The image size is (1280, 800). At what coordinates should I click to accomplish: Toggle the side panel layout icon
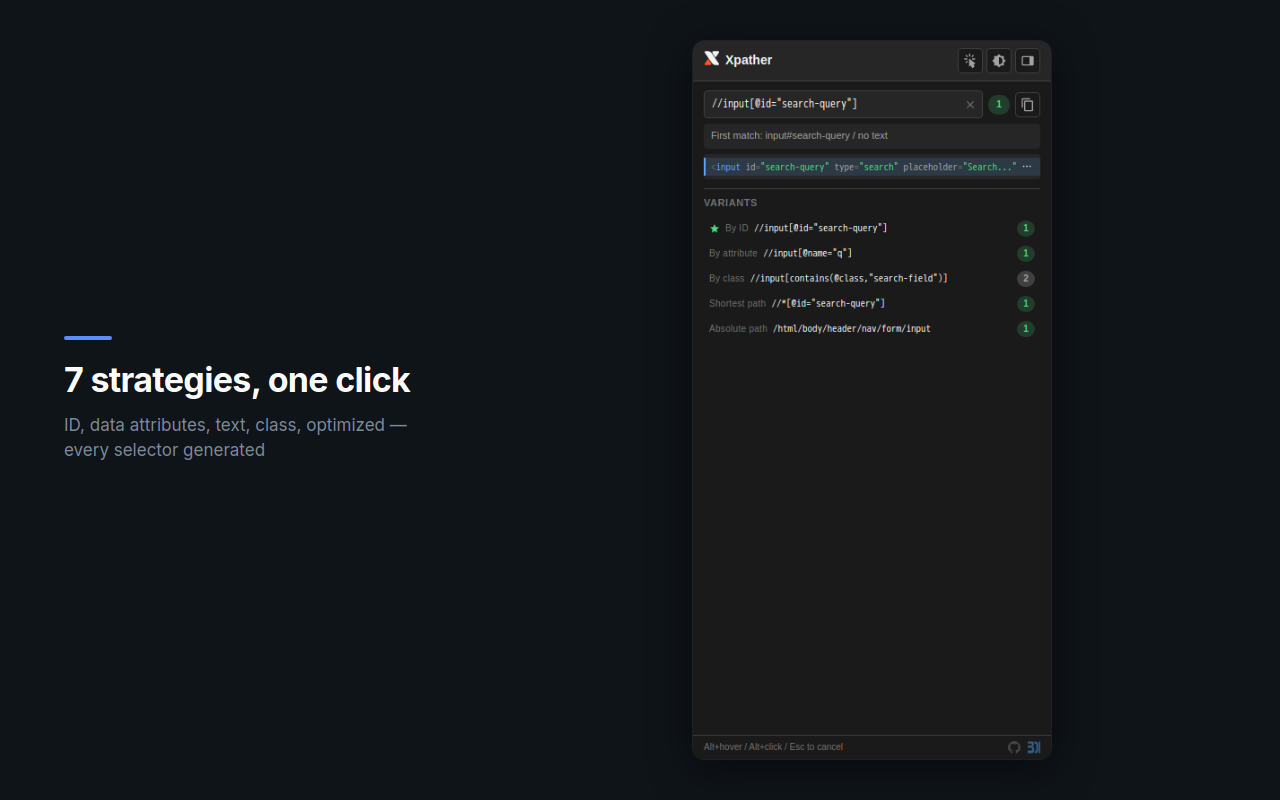coord(1027,61)
